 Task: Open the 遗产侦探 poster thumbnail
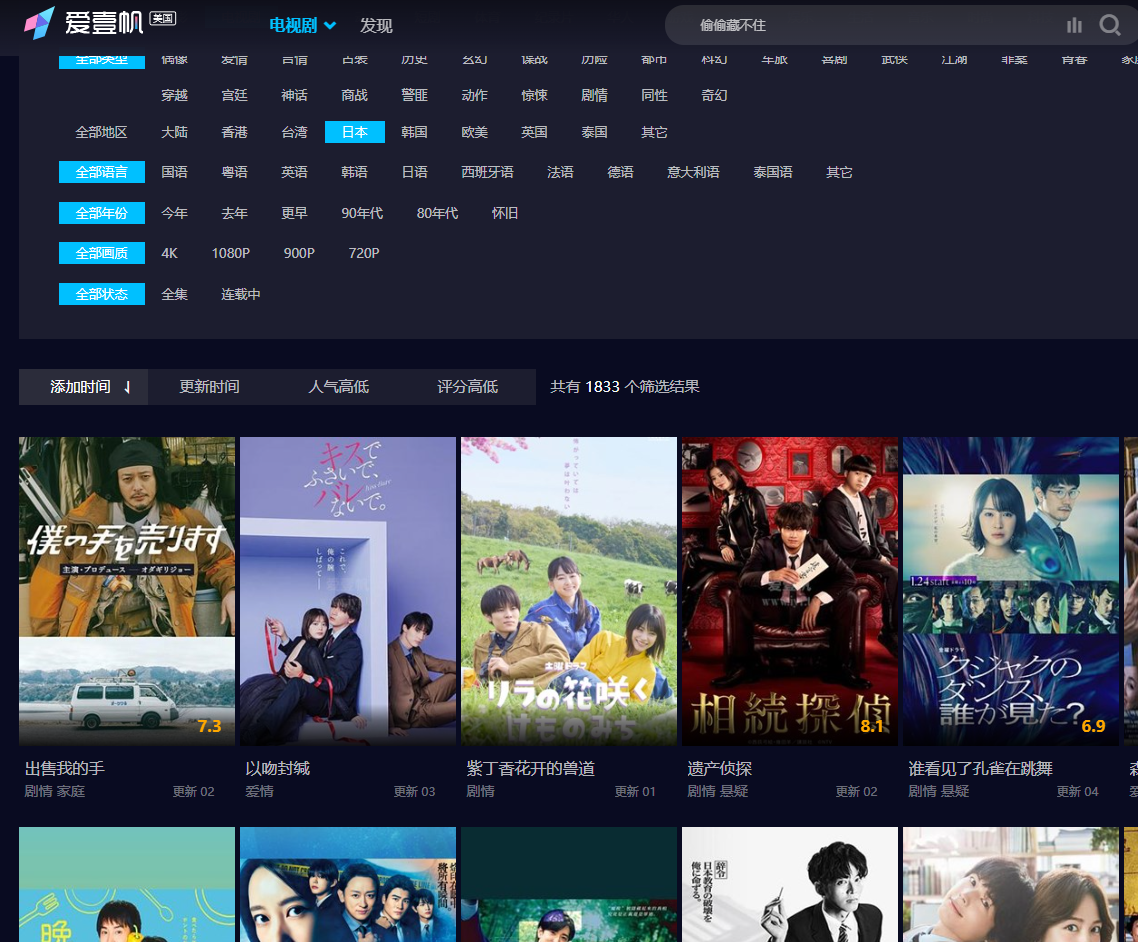(x=790, y=591)
